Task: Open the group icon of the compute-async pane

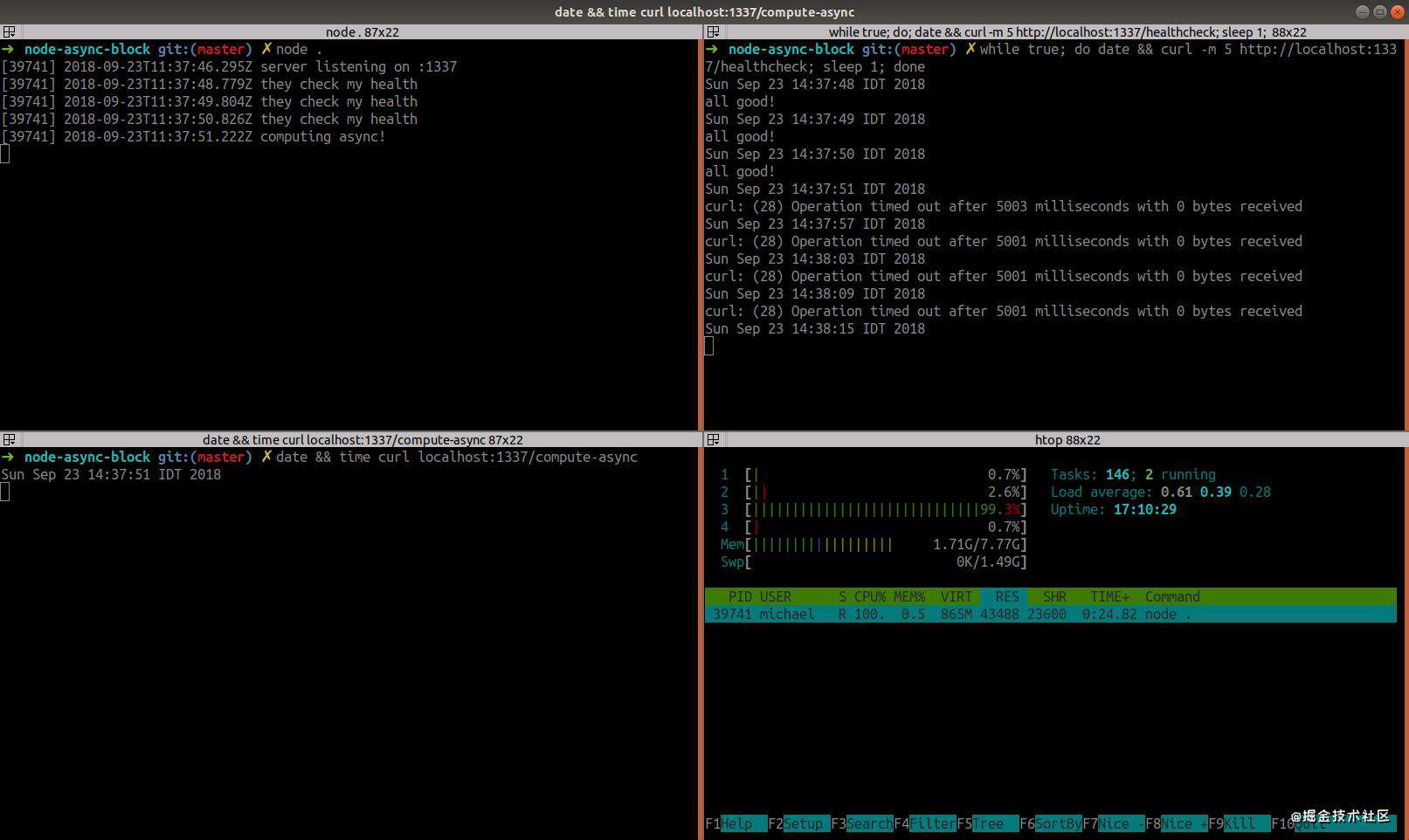Action: (x=9, y=439)
